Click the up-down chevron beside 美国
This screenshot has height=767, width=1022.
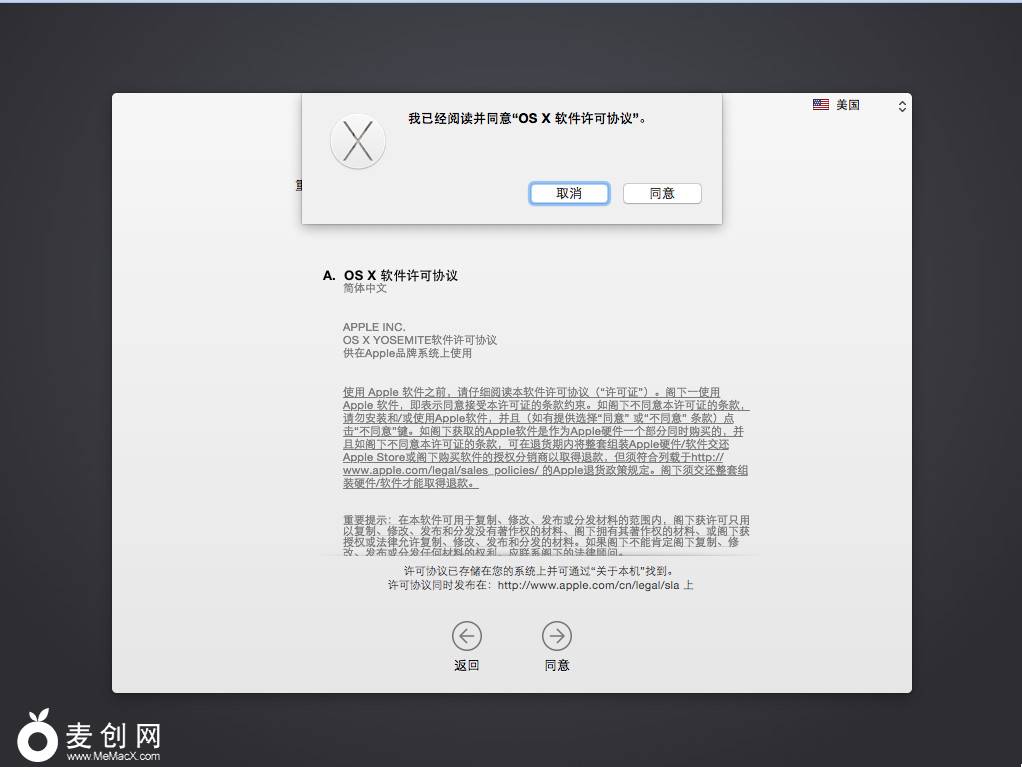[901, 106]
